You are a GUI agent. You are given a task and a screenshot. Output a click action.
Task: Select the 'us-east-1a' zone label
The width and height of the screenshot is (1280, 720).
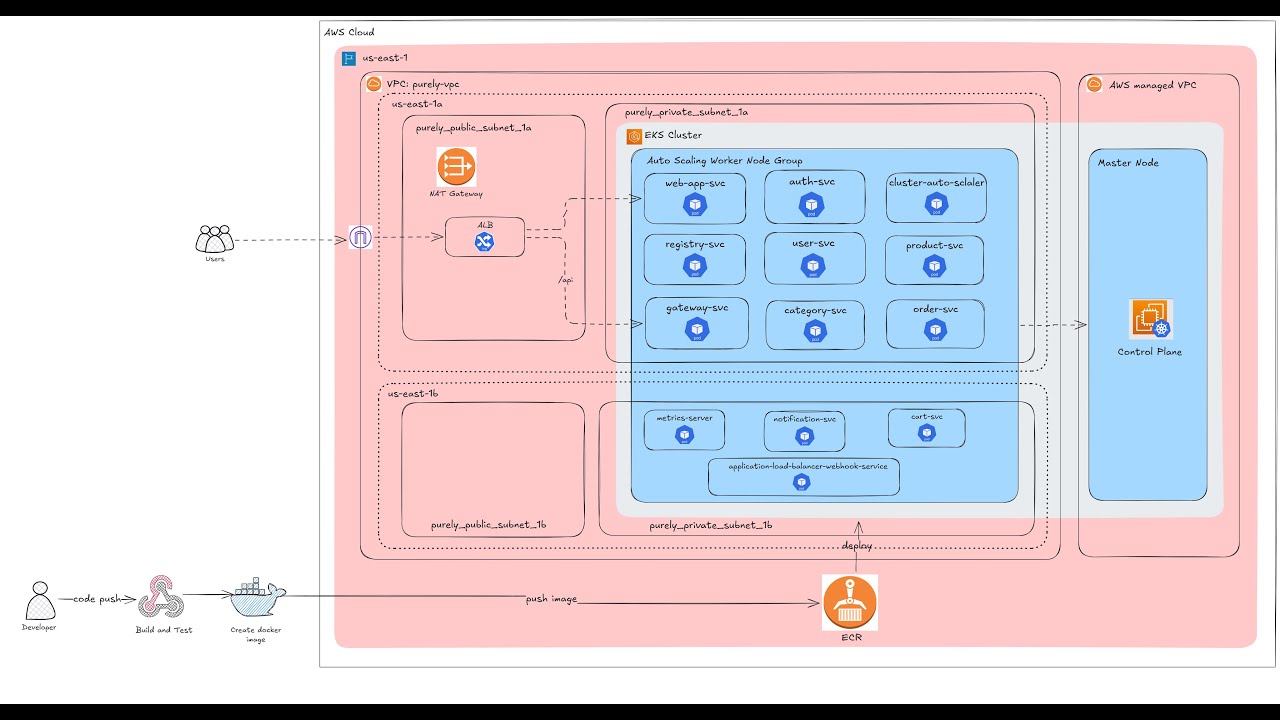click(417, 103)
